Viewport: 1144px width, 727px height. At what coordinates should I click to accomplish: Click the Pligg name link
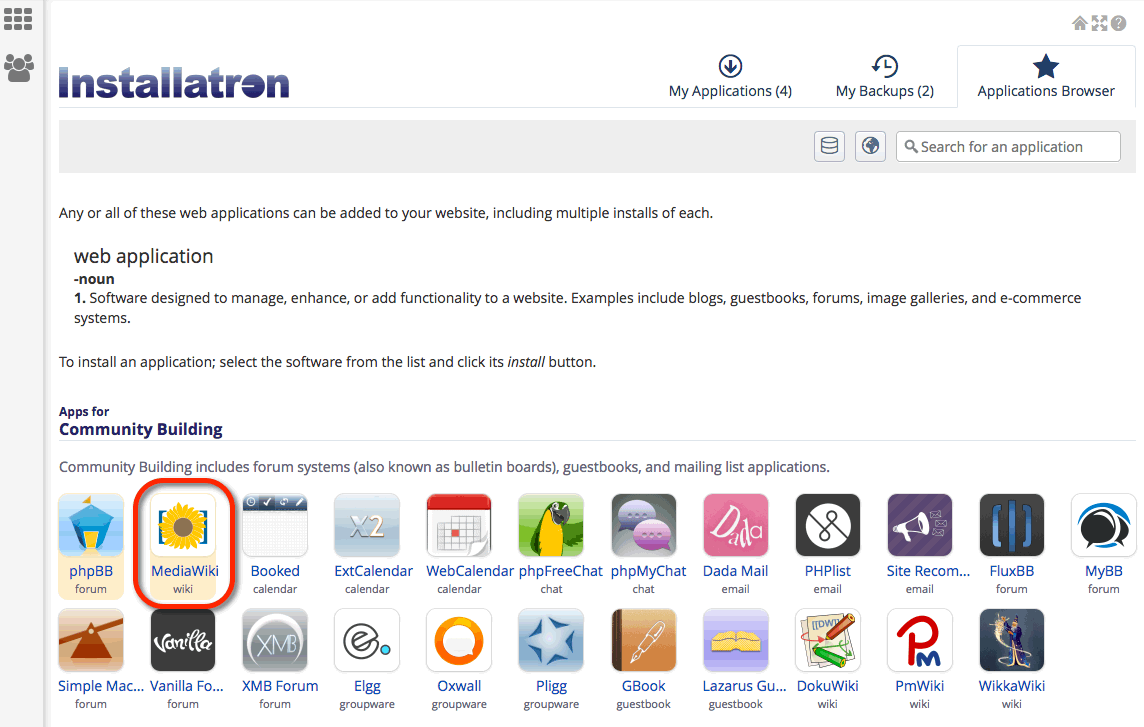(552, 686)
